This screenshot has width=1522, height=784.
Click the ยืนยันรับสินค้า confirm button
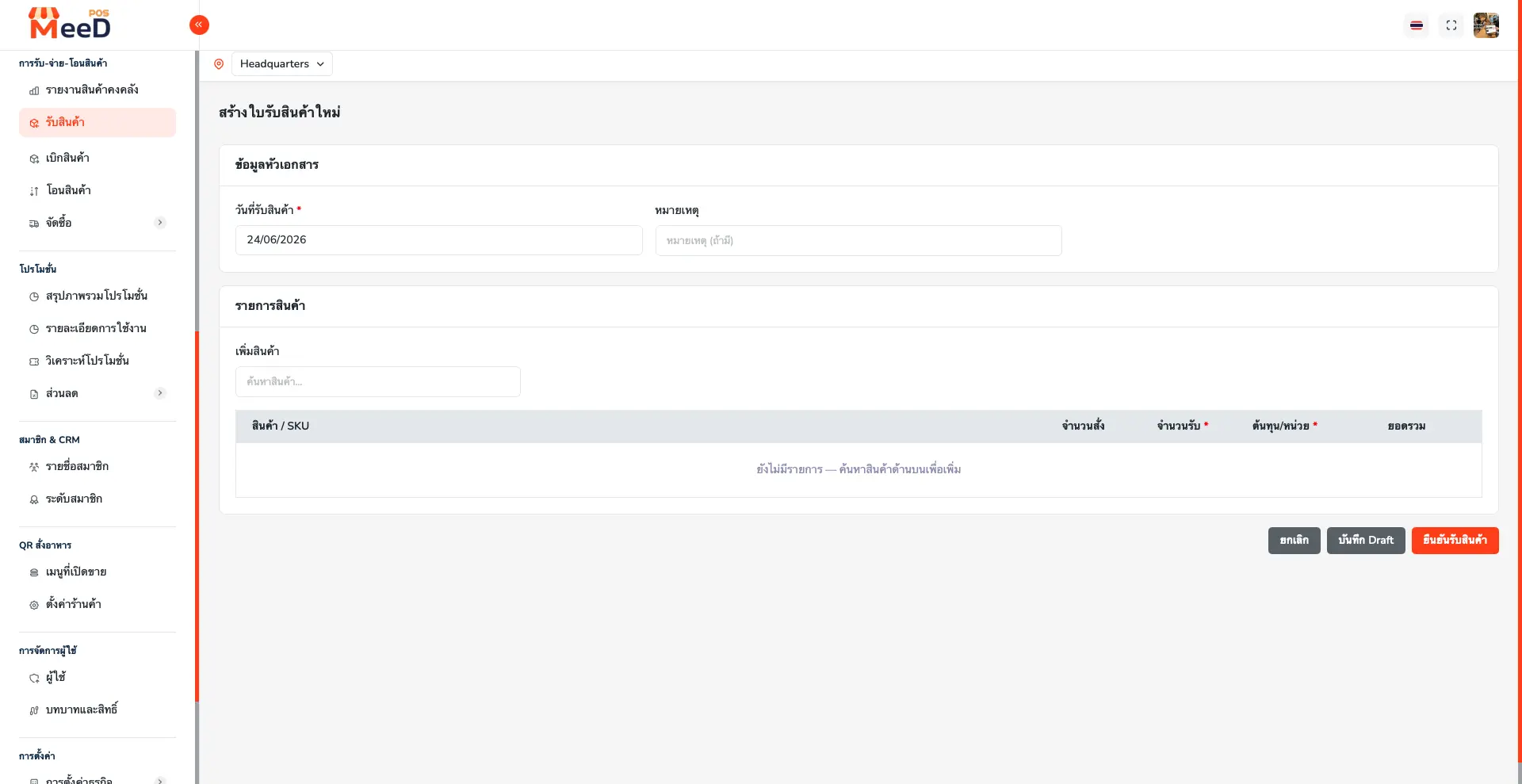pyautogui.click(x=1455, y=541)
